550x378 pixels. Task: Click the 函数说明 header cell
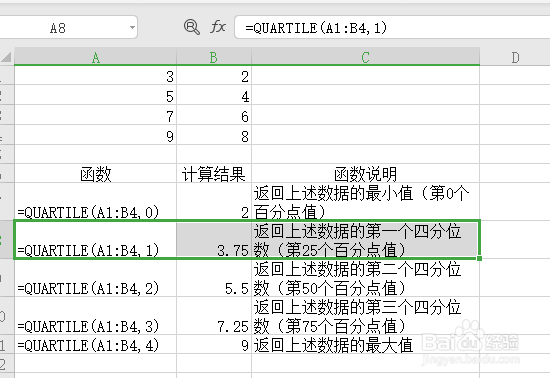pyautogui.click(x=365, y=173)
